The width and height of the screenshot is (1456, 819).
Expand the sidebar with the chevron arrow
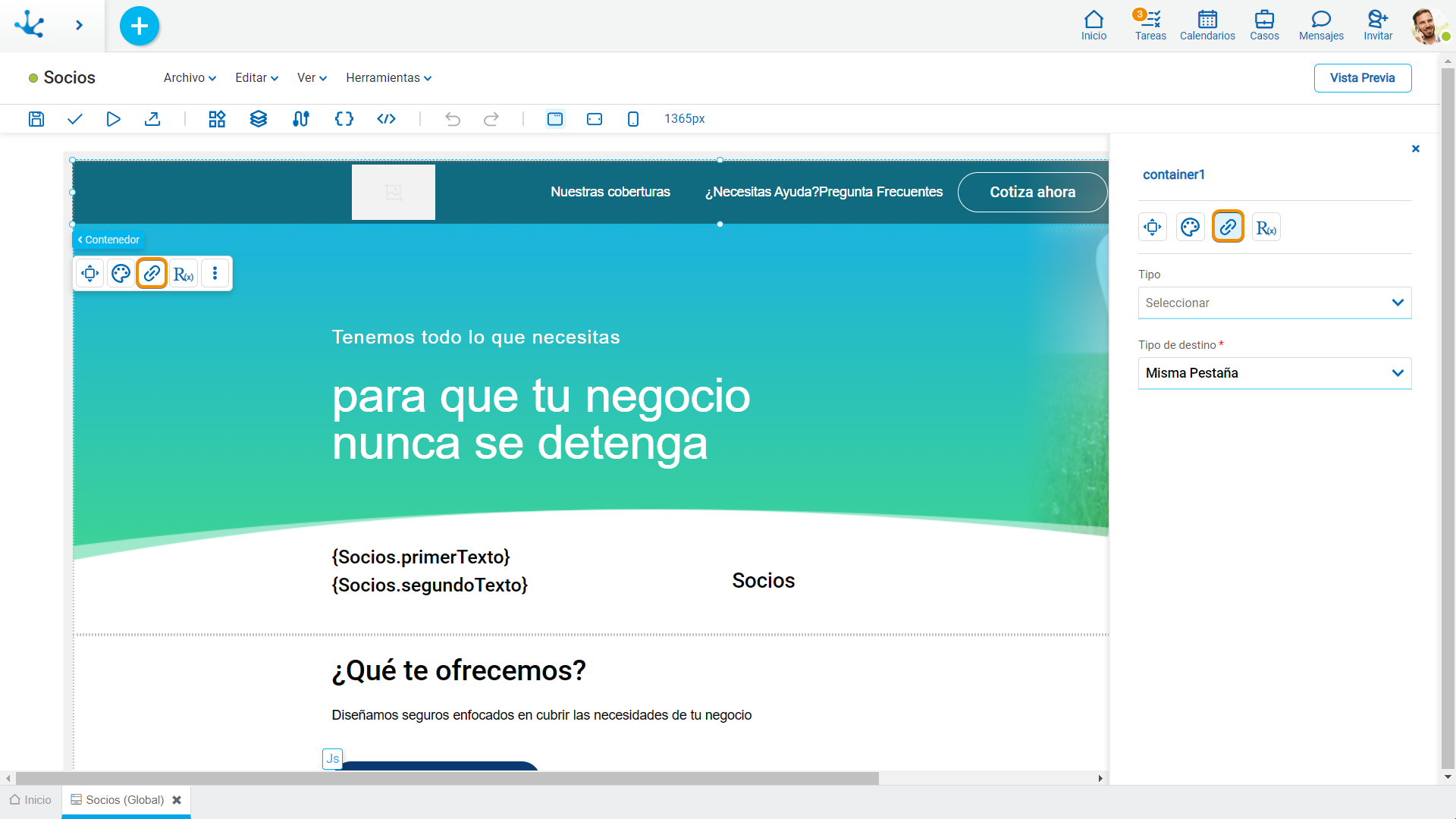[79, 25]
